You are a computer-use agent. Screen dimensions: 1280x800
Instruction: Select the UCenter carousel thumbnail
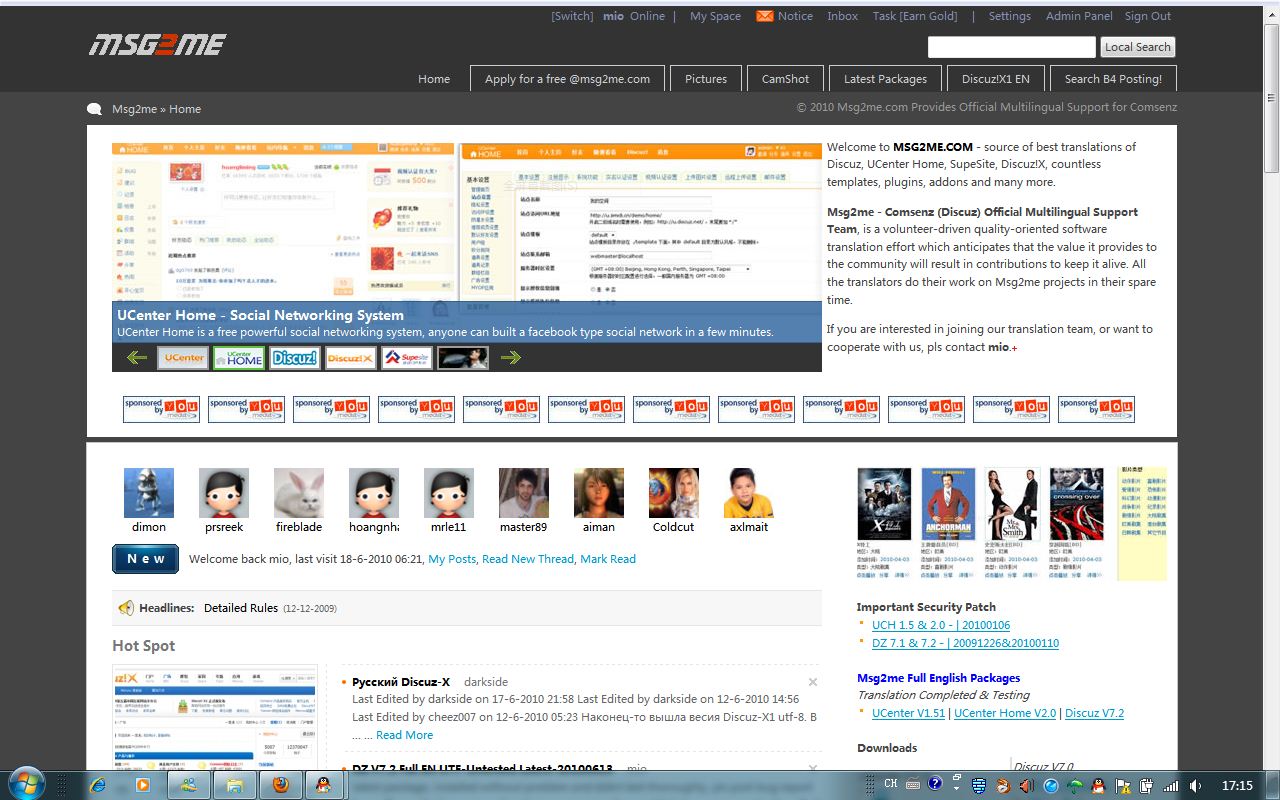tap(183, 357)
